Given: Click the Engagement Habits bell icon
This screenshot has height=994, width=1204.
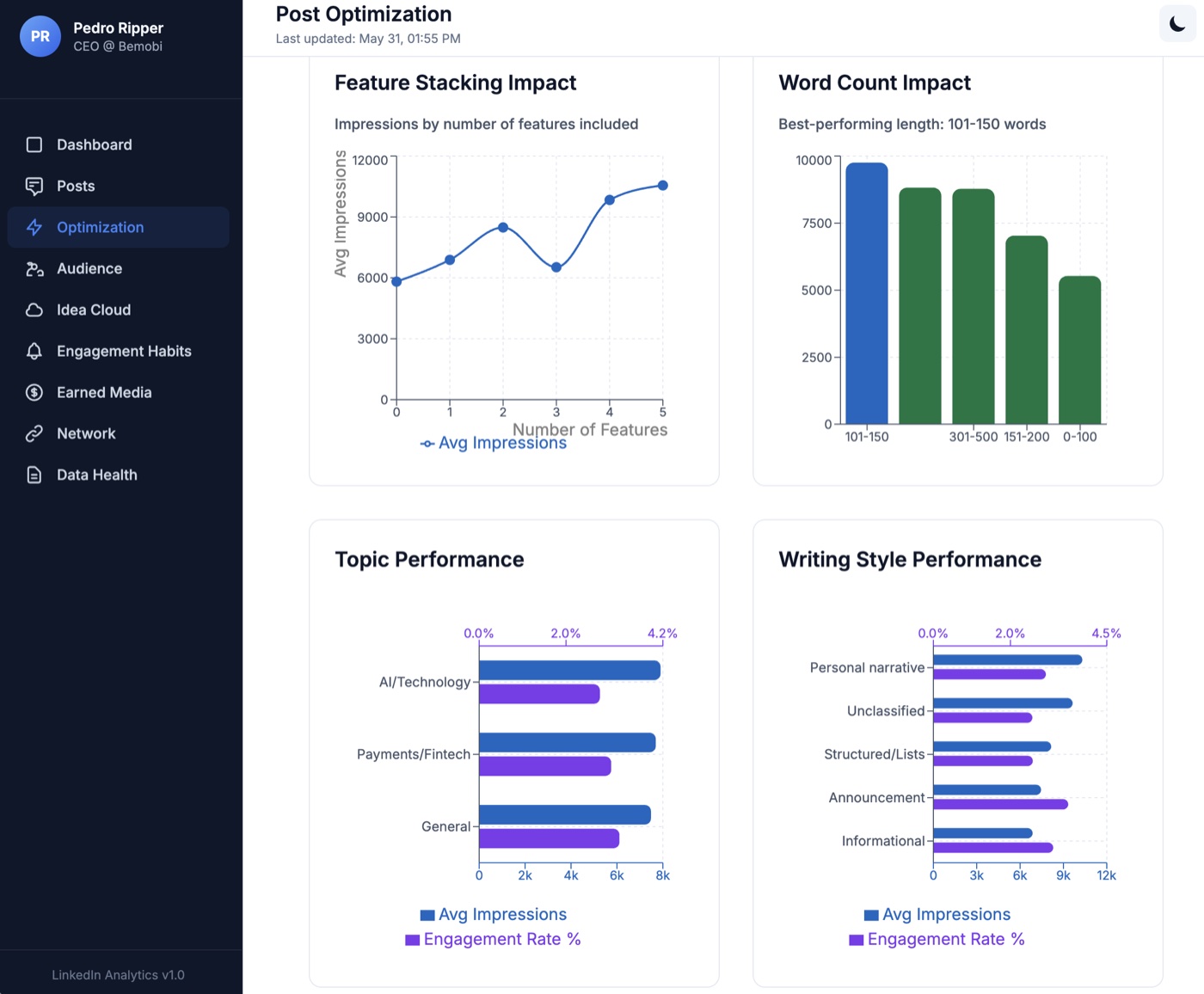Looking at the screenshot, I should click(34, 351).
